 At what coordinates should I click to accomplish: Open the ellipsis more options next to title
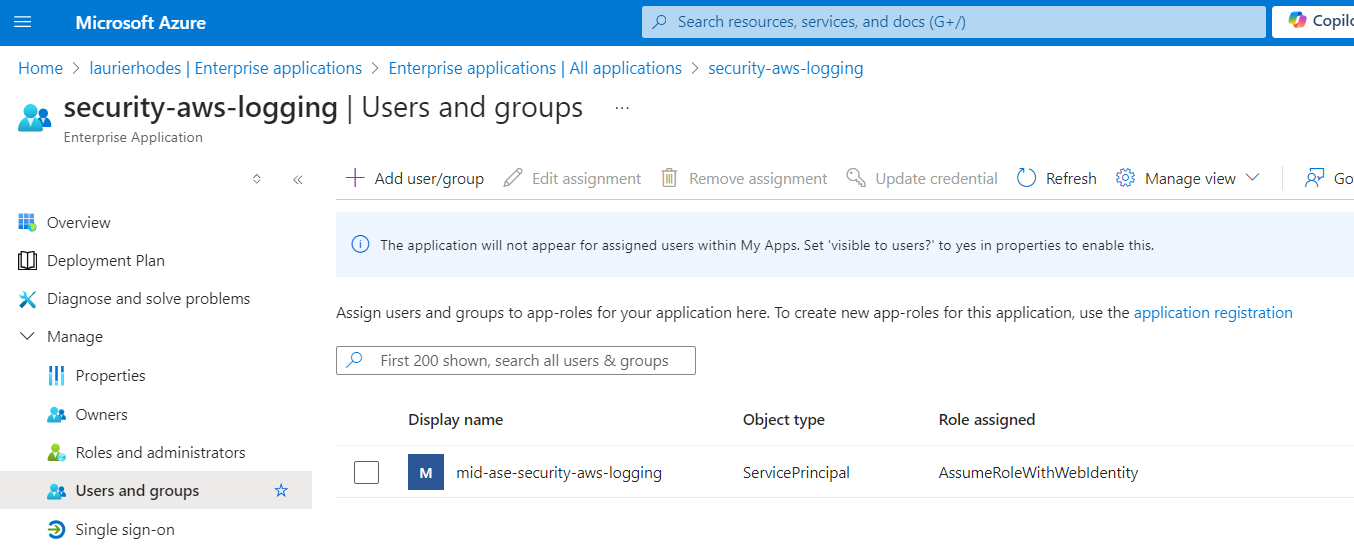tap(622, 108)
